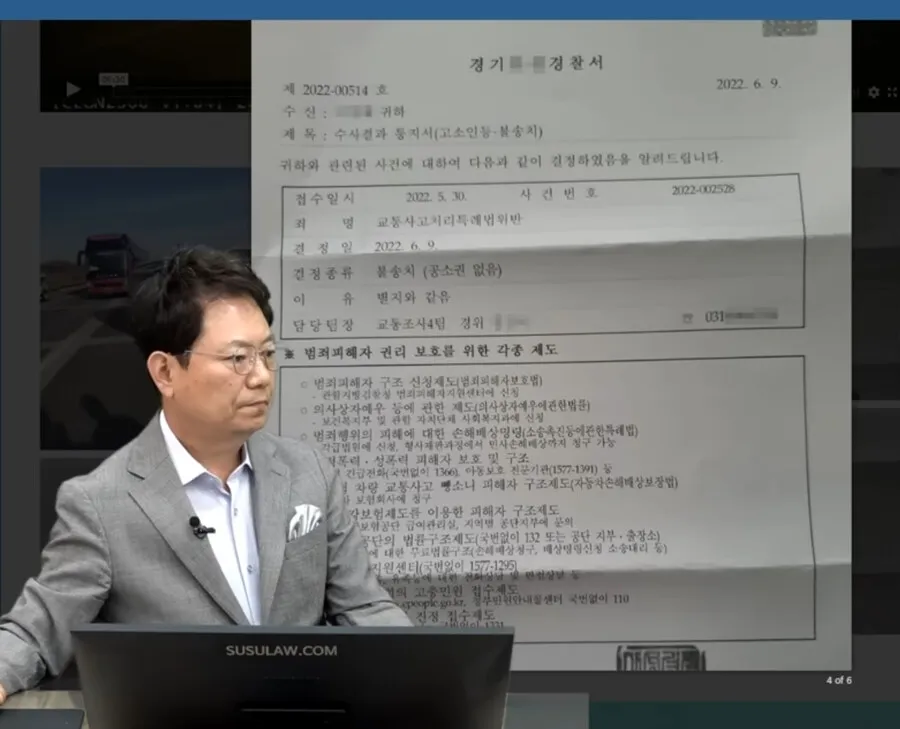Enter fullscreen using the video's expand icon
900x729 pixels.
pos(891,92)
